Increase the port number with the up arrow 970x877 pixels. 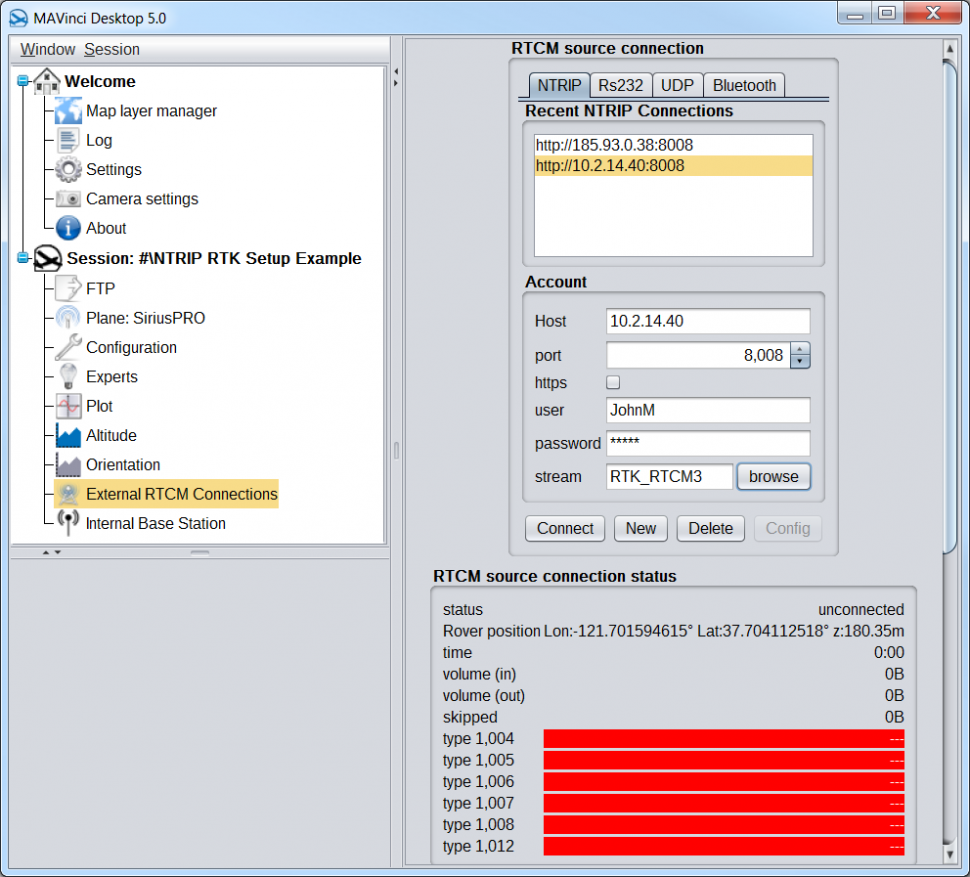[x=800, y=349]
